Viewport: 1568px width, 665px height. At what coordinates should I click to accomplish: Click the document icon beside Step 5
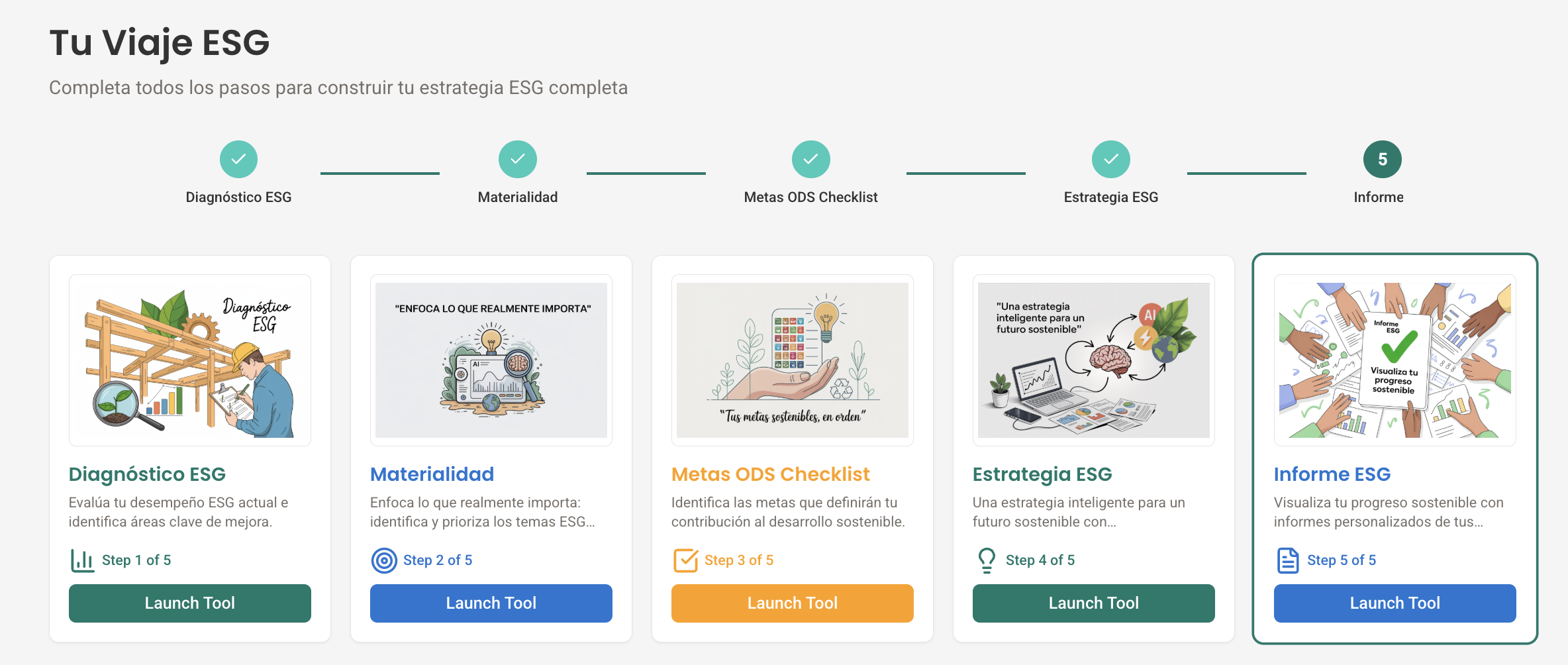click(1288, 560)
